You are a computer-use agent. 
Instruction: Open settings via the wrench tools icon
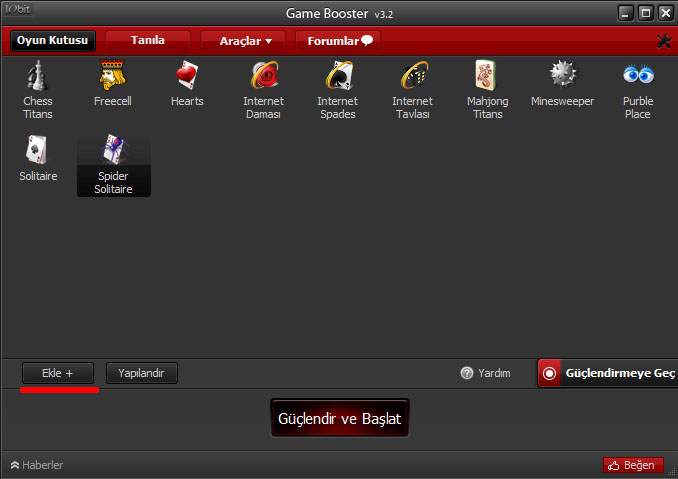click(x=664, y=41)
